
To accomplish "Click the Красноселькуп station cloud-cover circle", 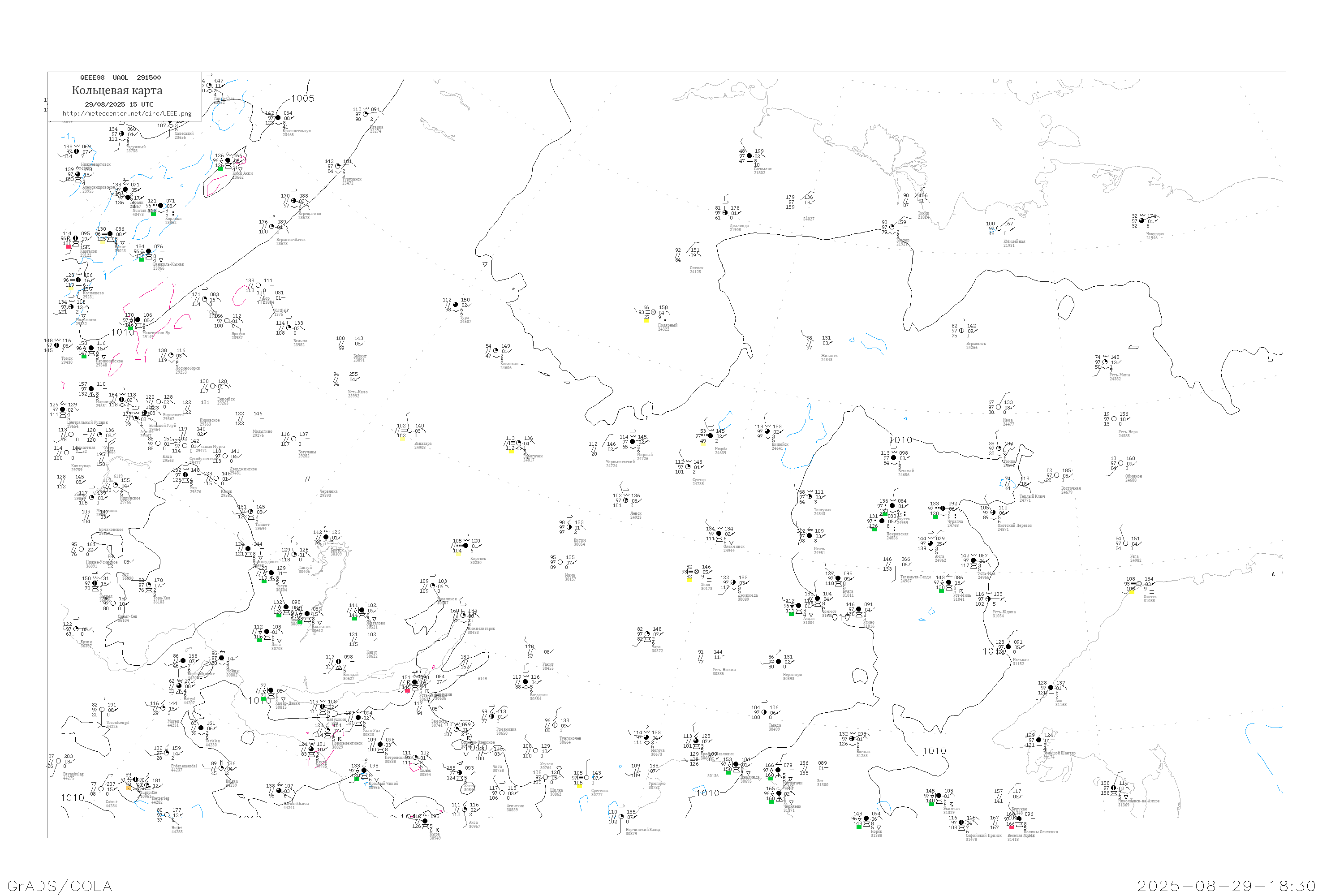I will tap(278, 118).
